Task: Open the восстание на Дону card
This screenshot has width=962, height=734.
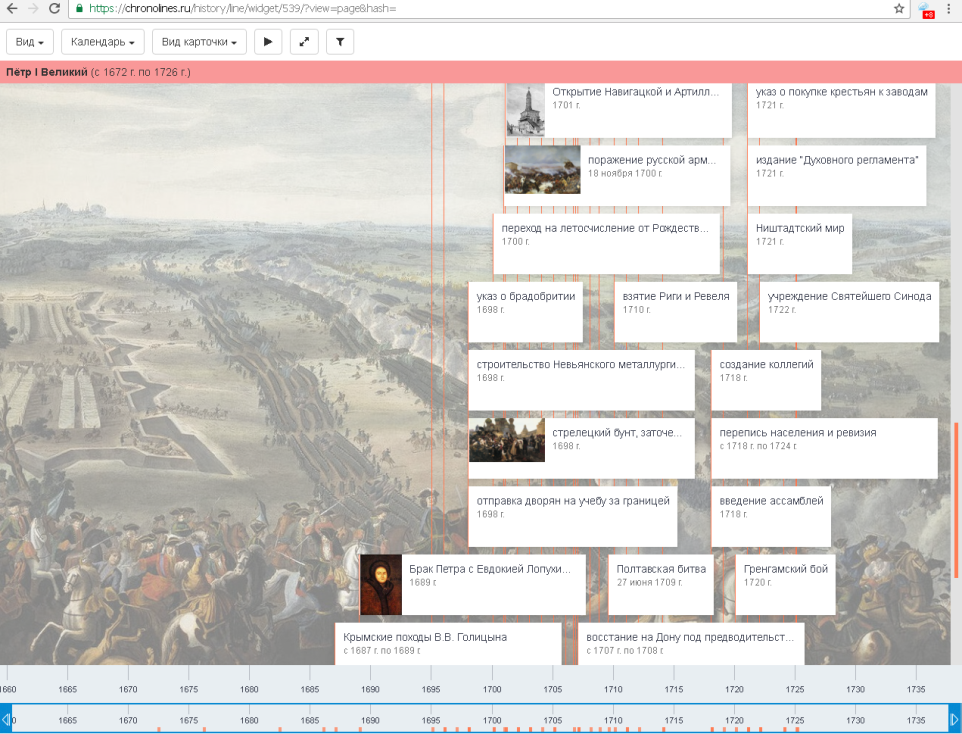Action: 691,643
